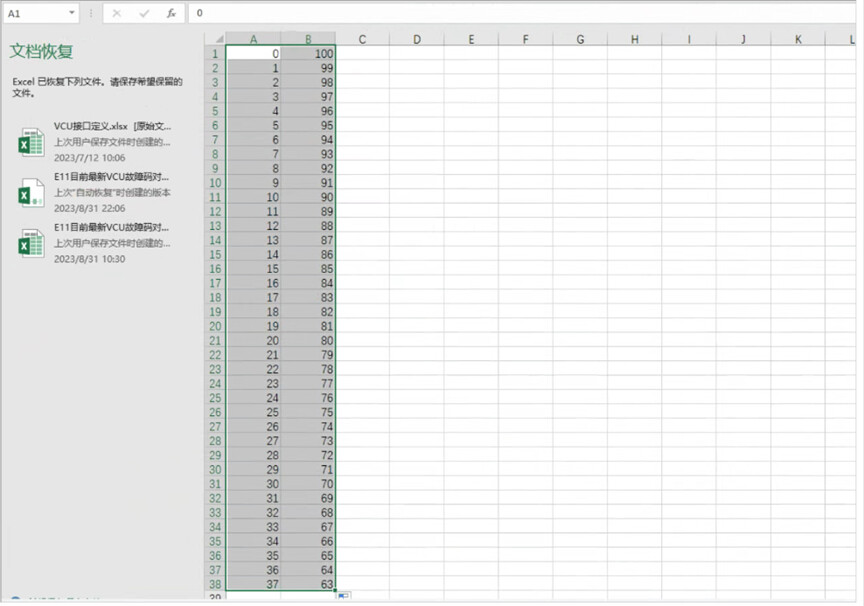Click cell A31 containing 30

[x=253, y=484]
